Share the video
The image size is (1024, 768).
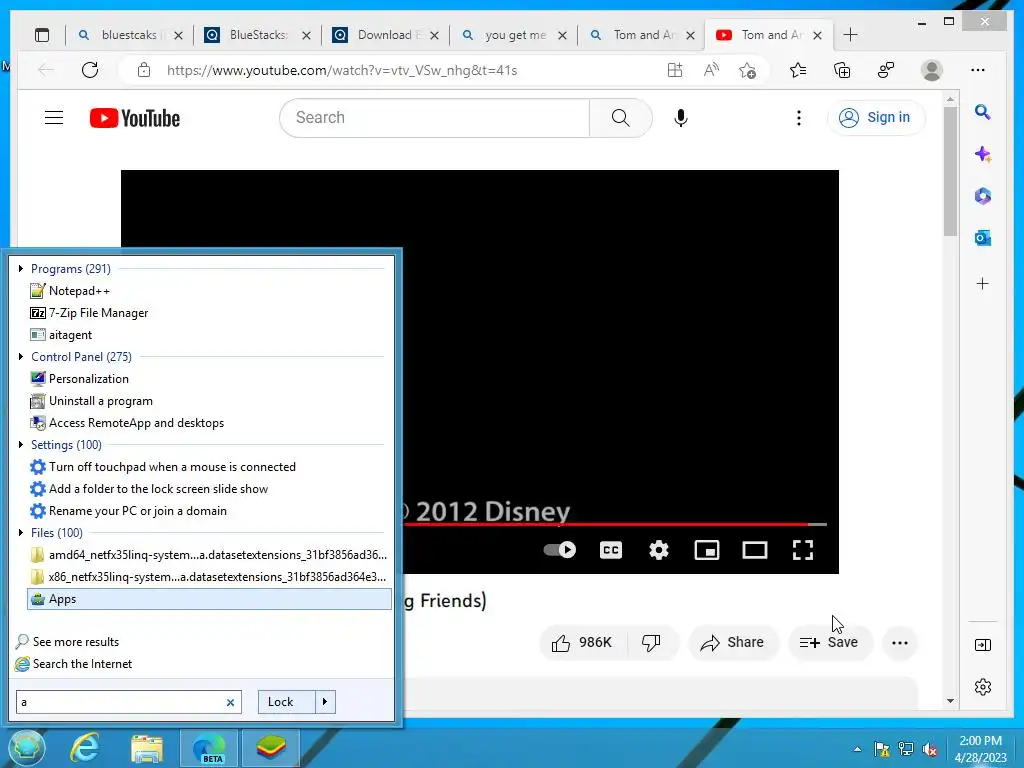click(x=733, y=643)
